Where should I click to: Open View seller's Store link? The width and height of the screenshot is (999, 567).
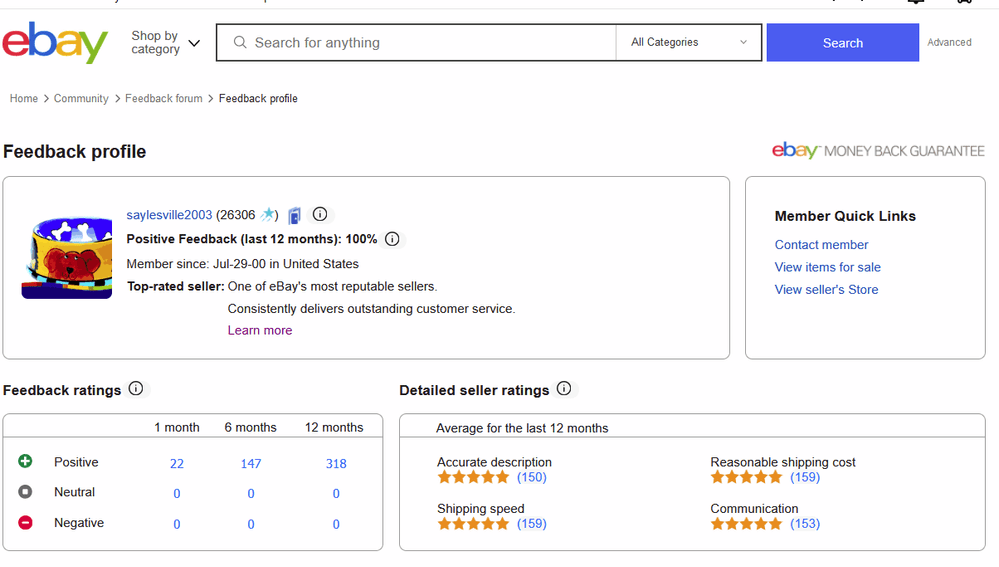click(x=826, y=290)
